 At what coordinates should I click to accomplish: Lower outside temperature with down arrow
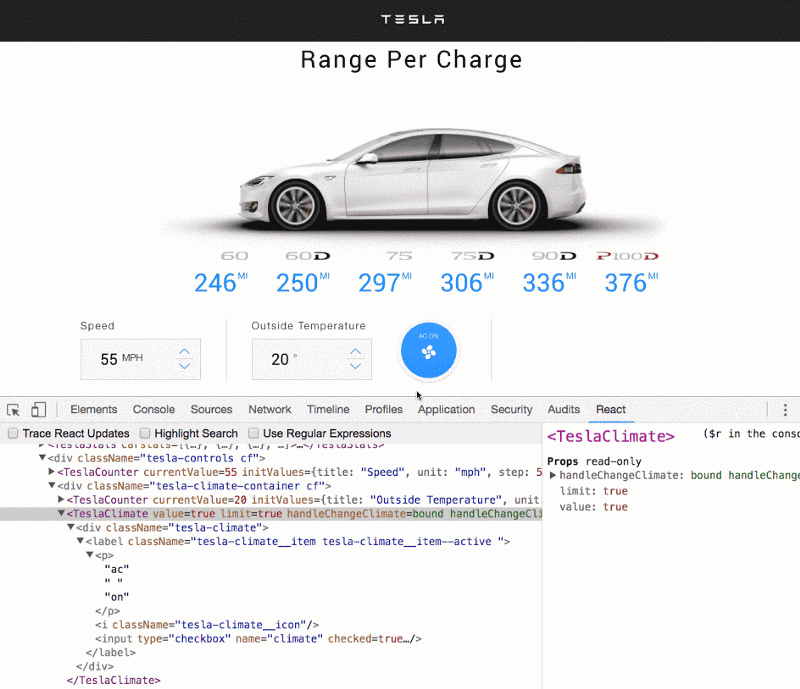pyautogui.click(x=355, y=366)
